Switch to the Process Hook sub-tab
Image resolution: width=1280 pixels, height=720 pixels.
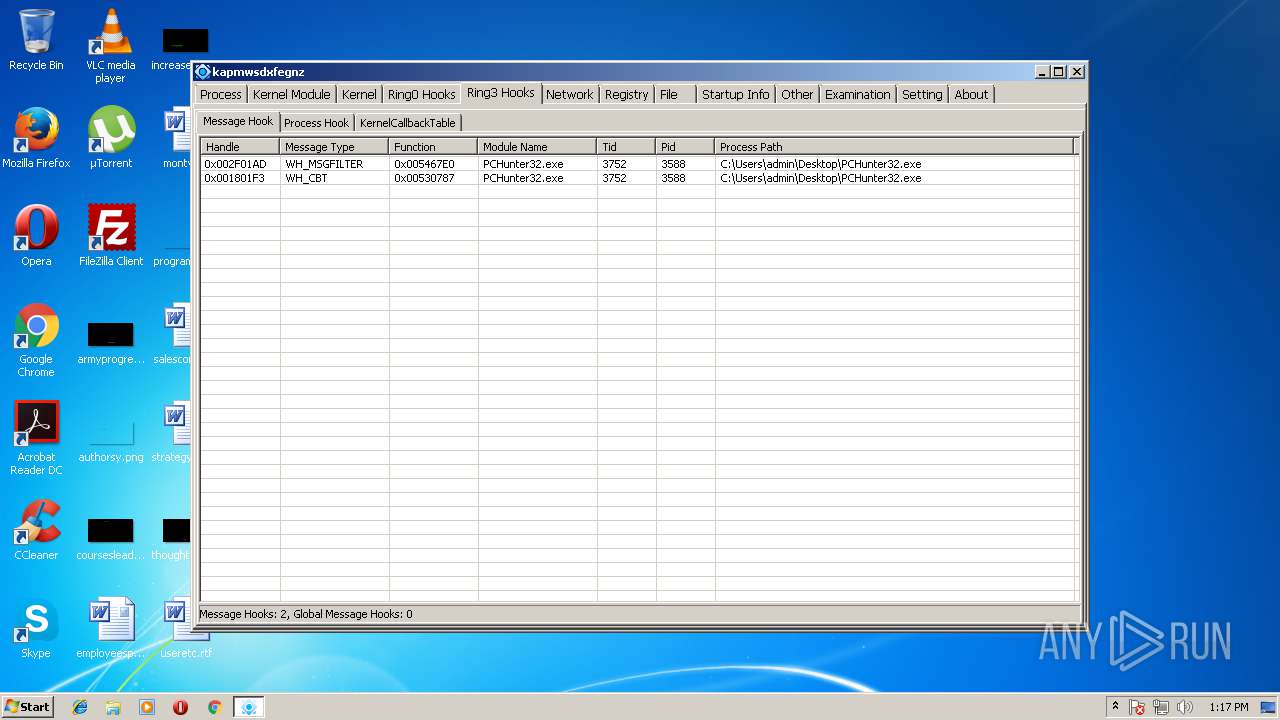coord(316,123)
